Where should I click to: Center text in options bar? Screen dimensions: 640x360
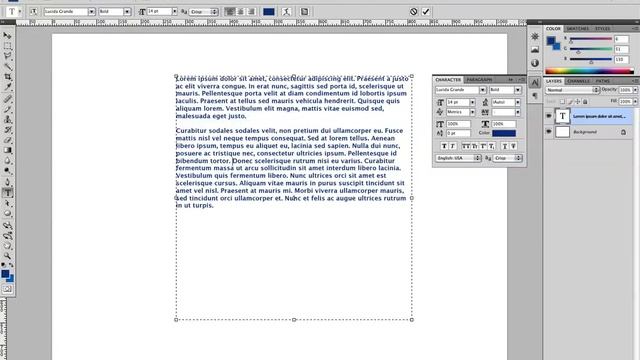(241, 12)
